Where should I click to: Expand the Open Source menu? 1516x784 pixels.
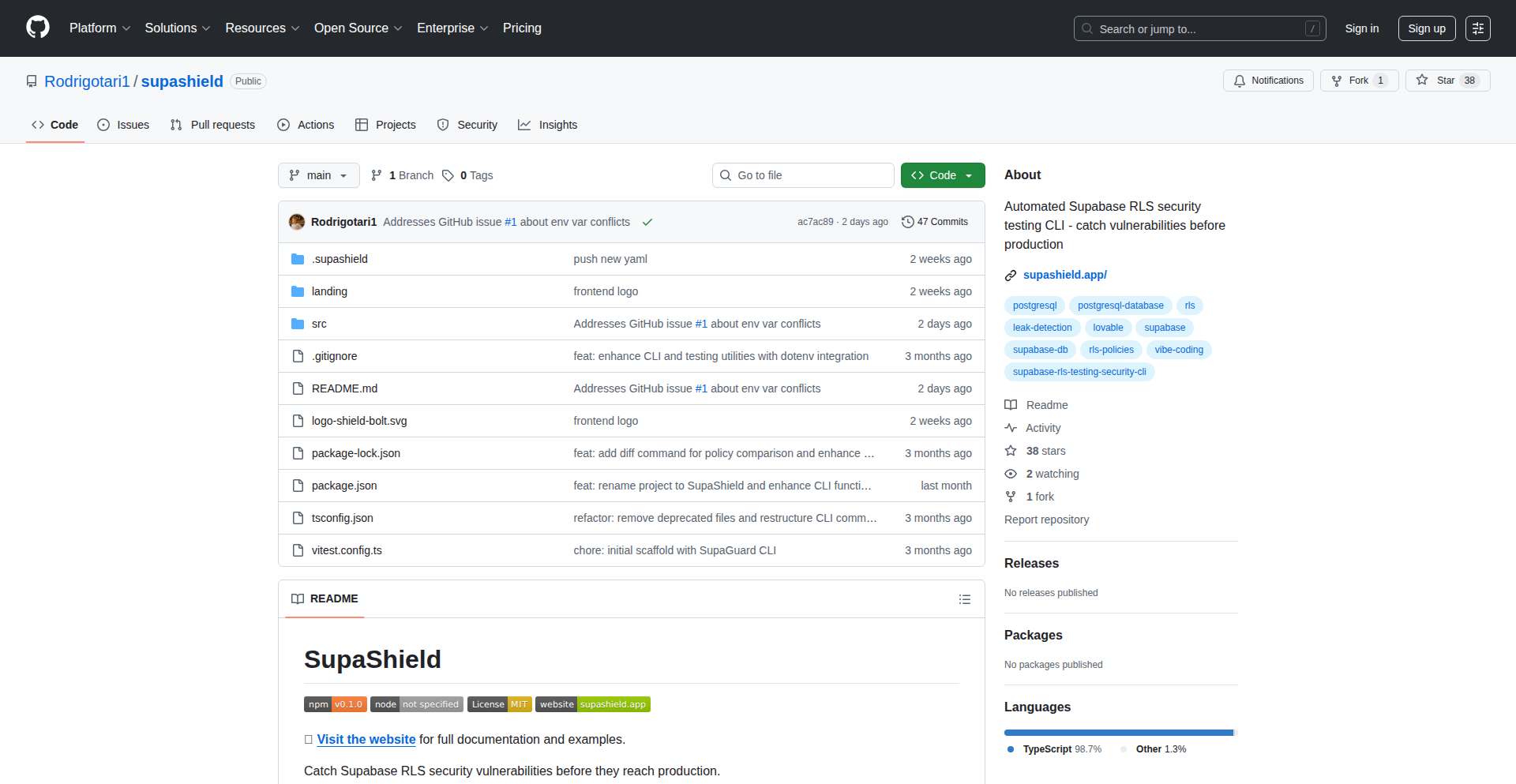pos(358,28)
